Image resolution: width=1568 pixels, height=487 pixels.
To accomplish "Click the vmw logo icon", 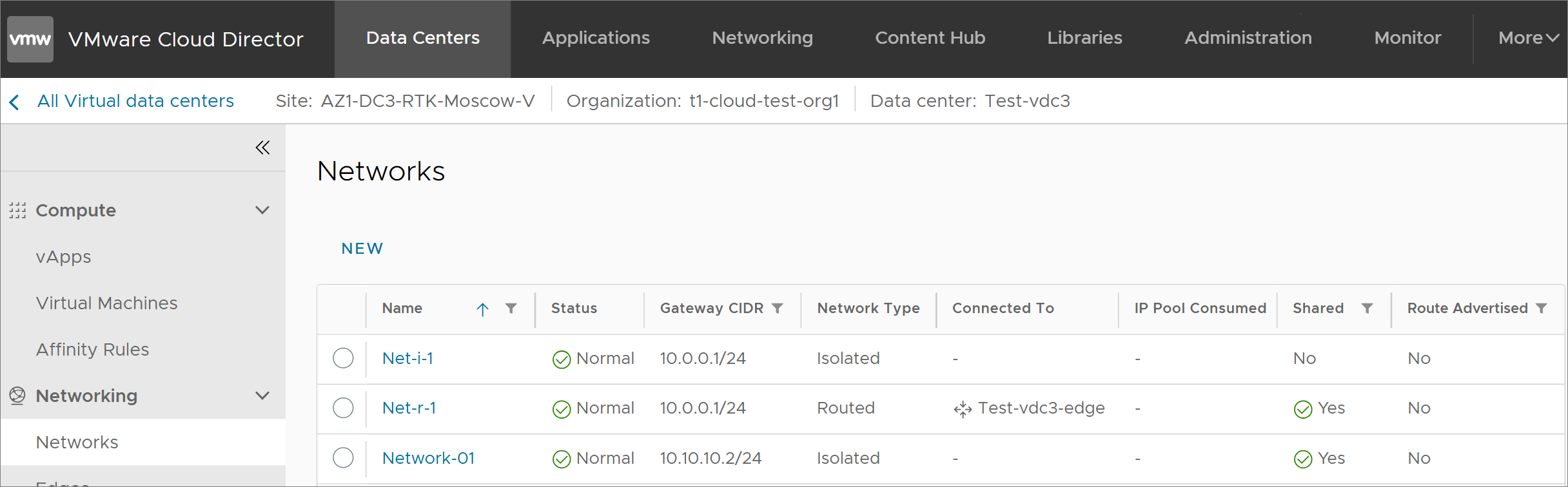I will pyautogui.click(x=30, y=39).
